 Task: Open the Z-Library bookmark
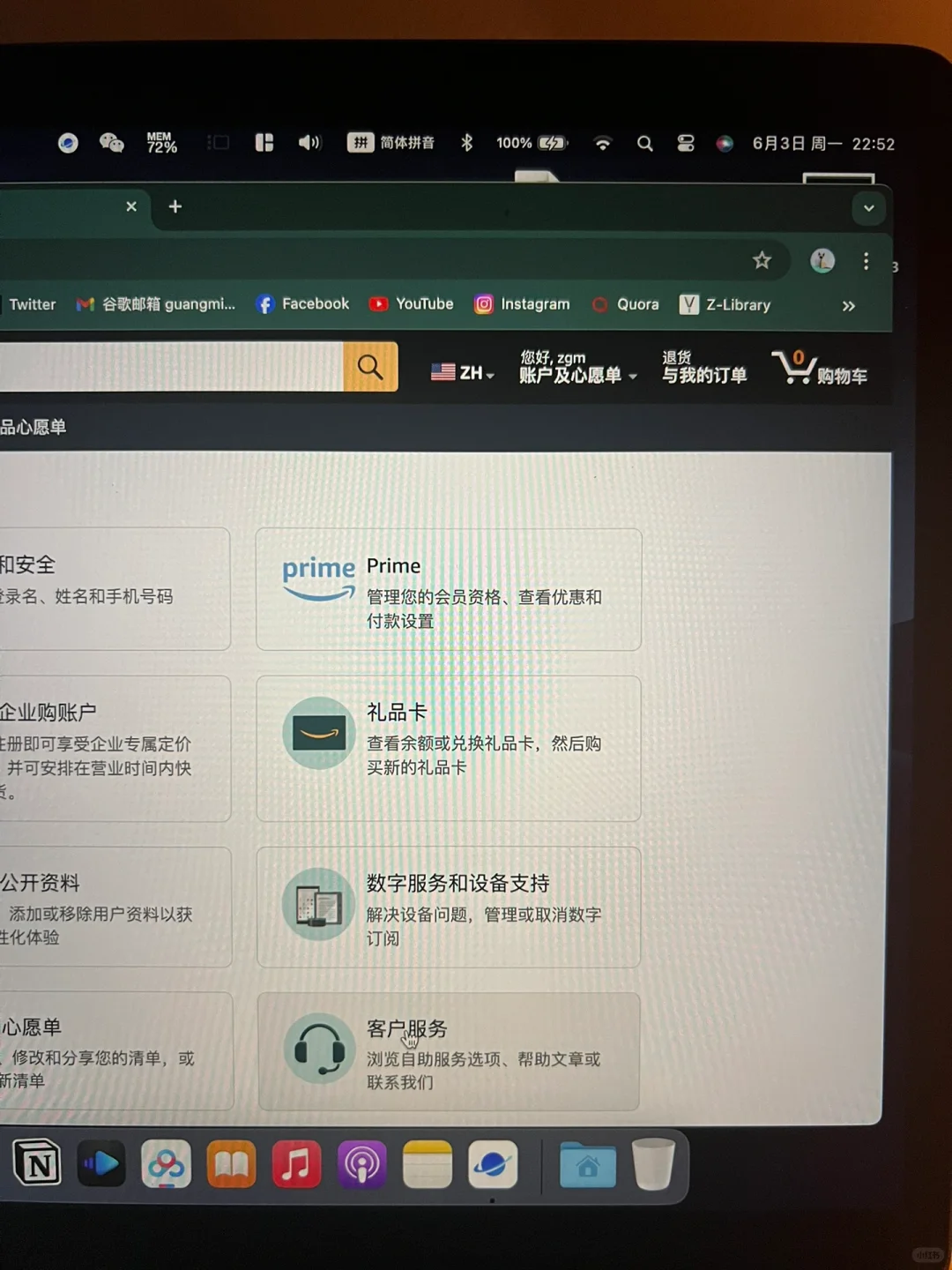pos(725,305)
